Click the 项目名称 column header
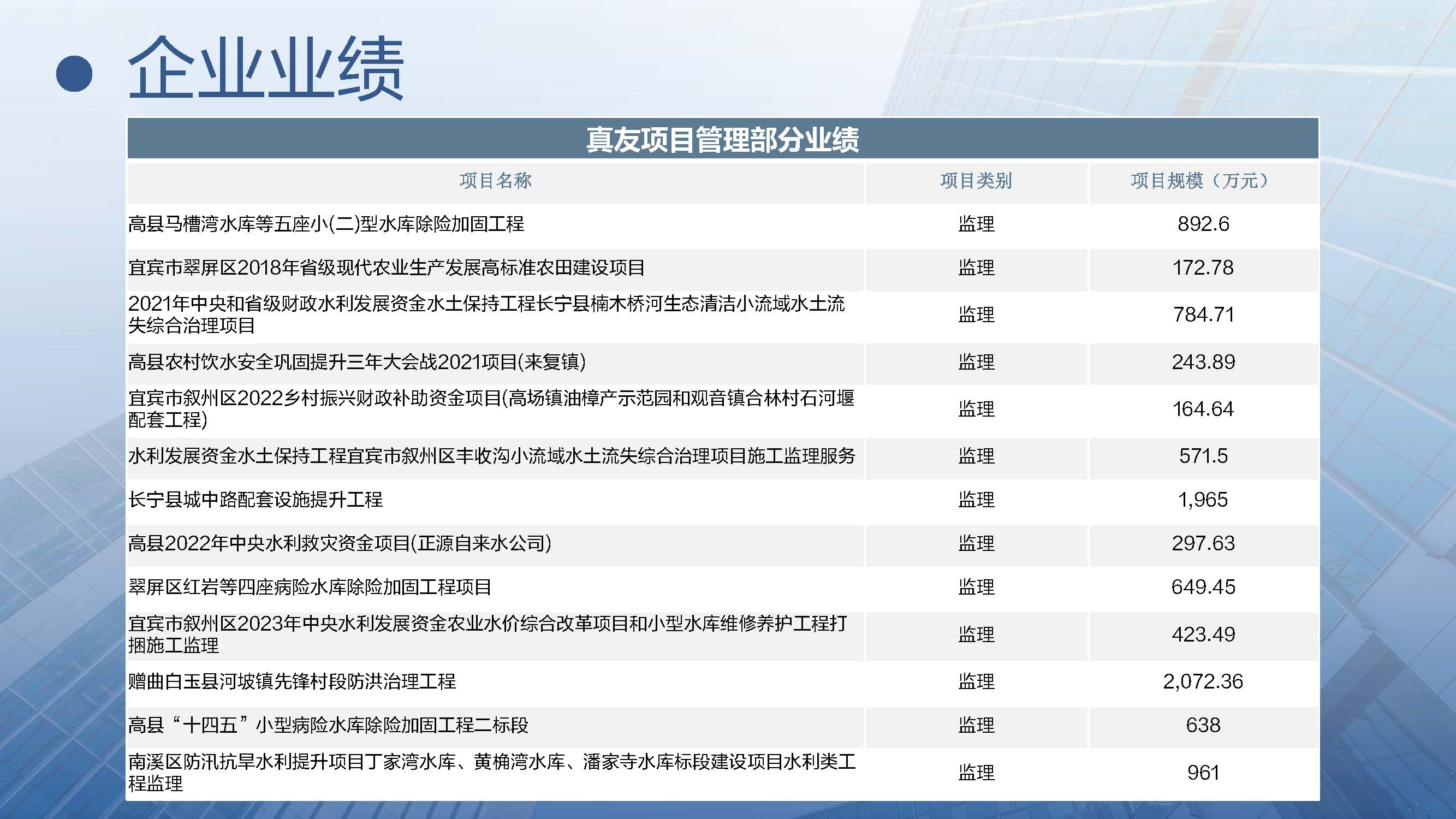This screenshot has height=819, width=1456. 496,181
